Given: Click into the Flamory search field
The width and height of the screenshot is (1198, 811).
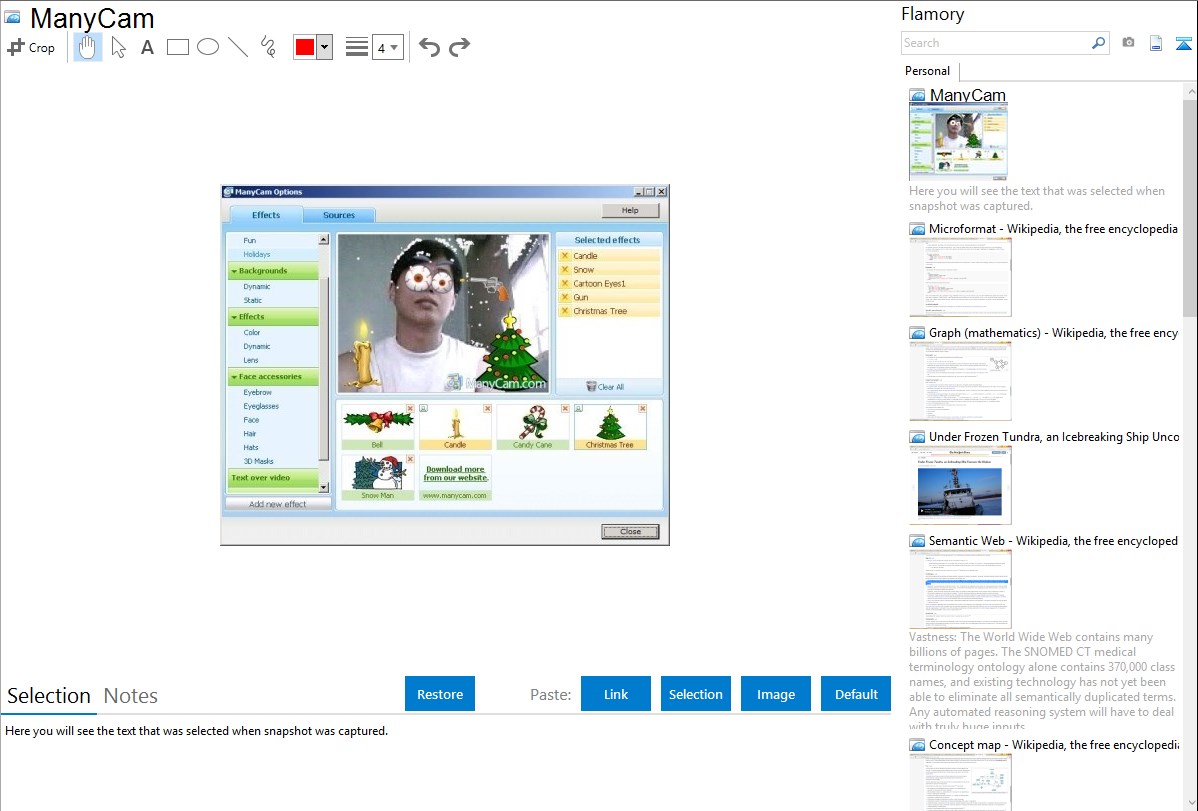Looking at the screenshot, I should tap(995, 43).
